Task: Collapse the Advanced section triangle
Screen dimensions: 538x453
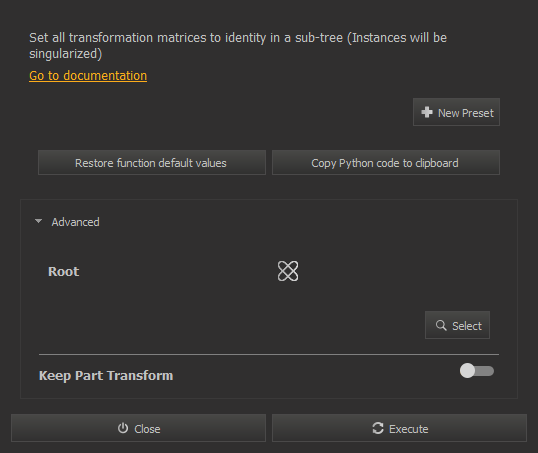Action: click(x=38, y=221)
